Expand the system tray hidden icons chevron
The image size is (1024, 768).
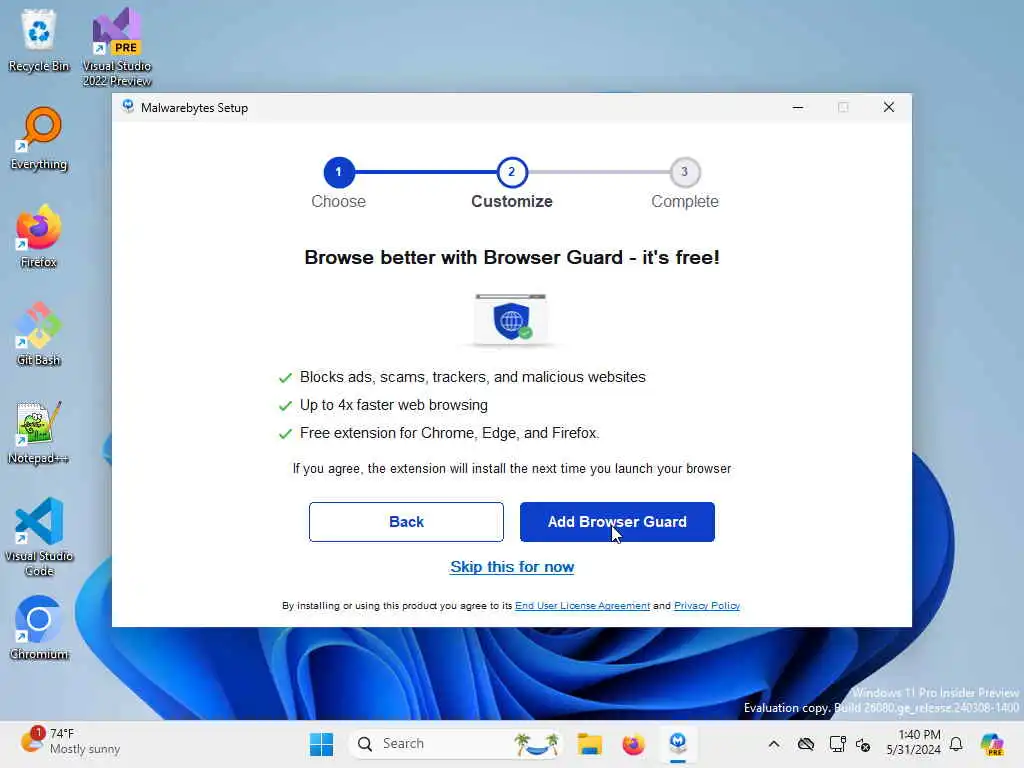click(774, 744)
